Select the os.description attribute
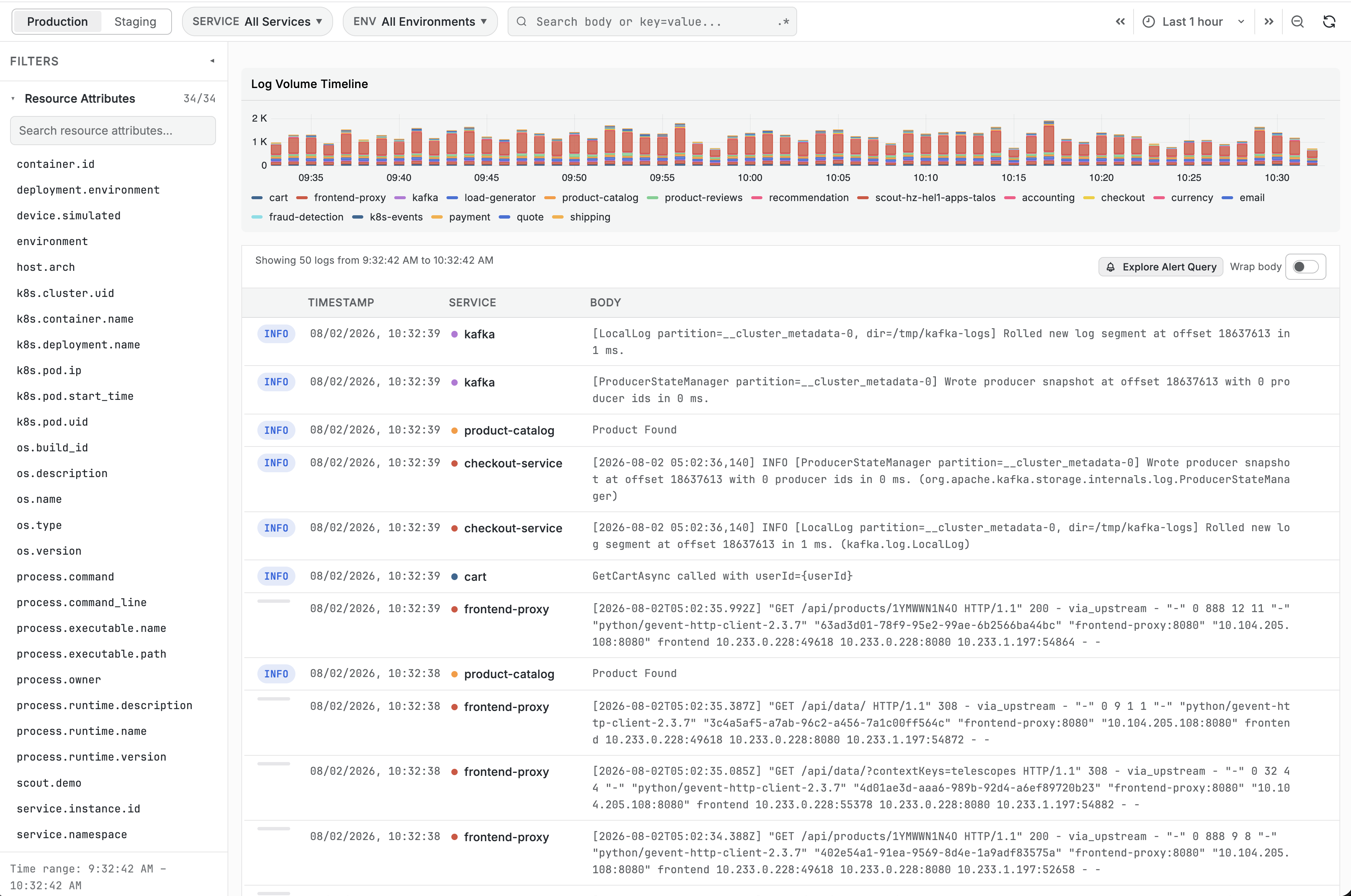Viewport: 1351px width, 896px height. (62, 473)
